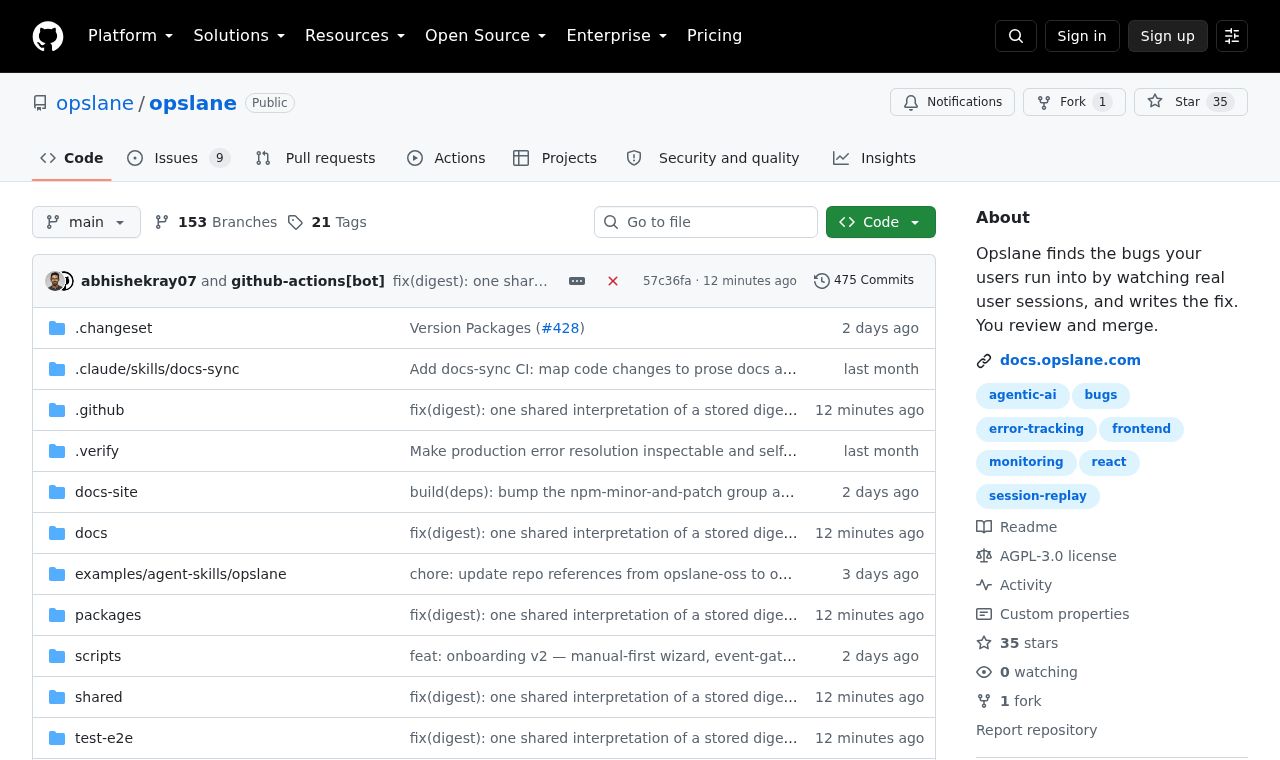Open the Insights tab
This screenshot has height=760, width=1280.
[x=875, y=158]
